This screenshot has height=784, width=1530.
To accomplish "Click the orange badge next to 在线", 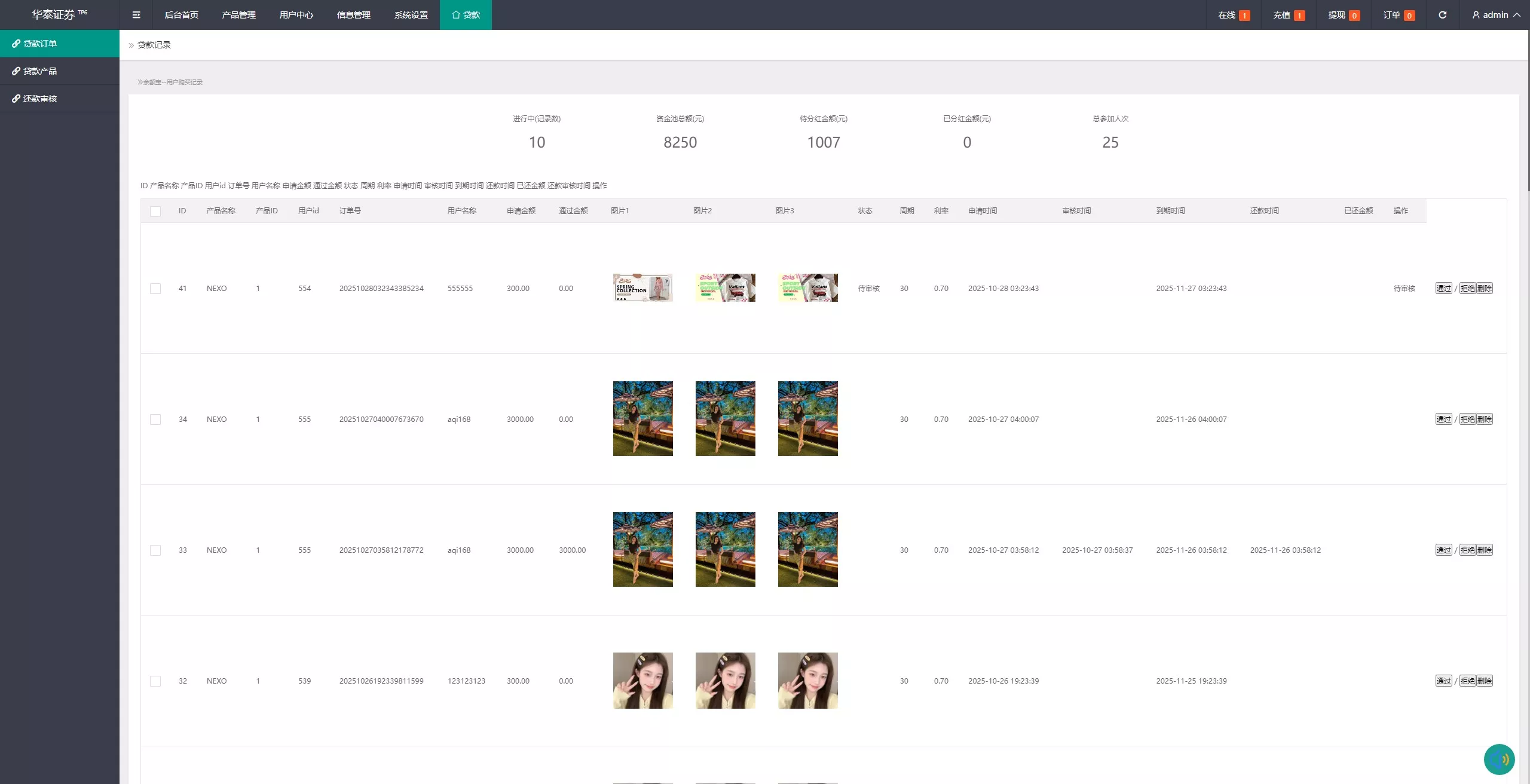I will coord(1244,16).
